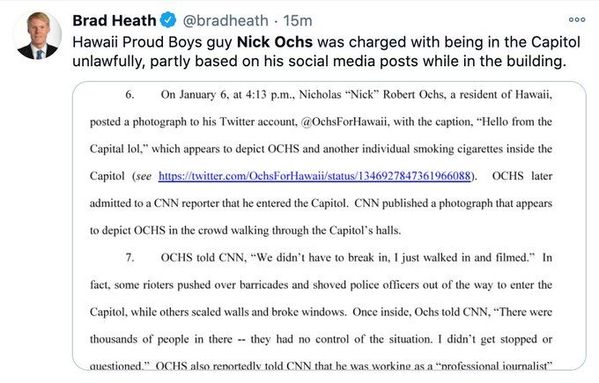Open the three-dot tweet options menu
The width and height of the screenshot is (599, 383).
point(576,20)
